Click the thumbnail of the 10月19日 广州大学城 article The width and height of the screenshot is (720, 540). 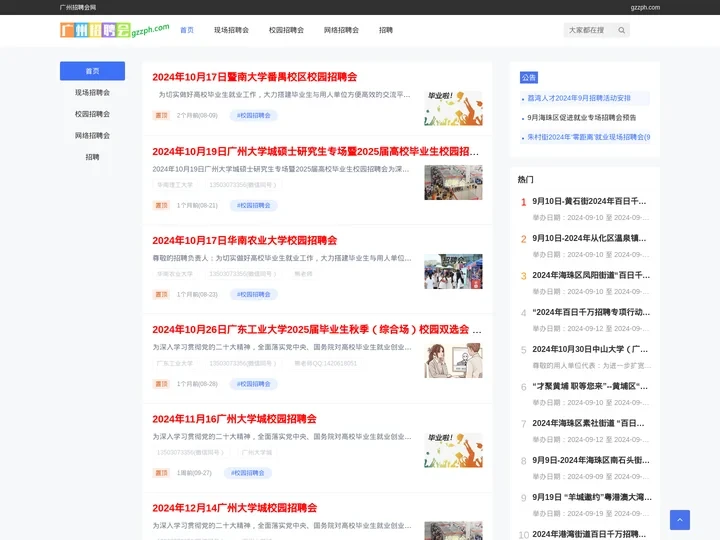pos(453,182)
